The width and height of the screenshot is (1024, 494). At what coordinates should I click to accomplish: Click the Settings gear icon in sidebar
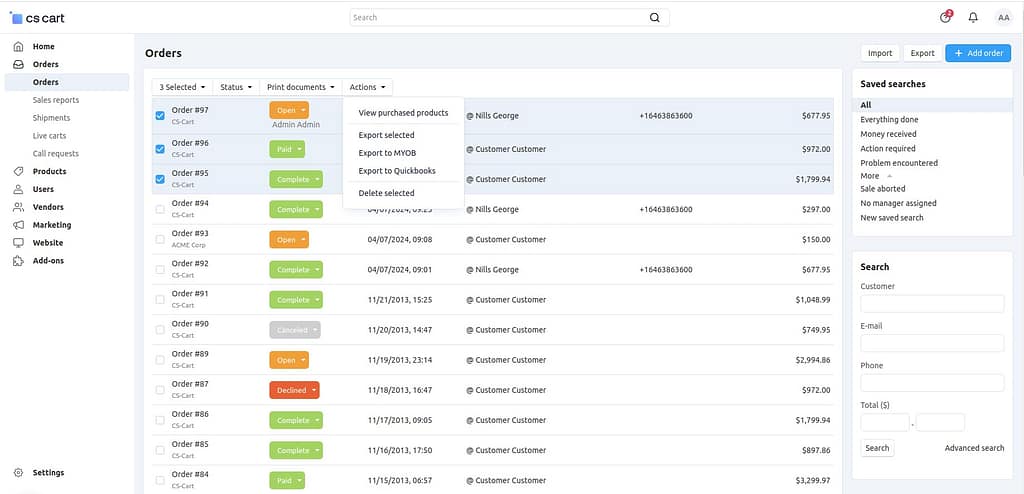pos(18,472)
